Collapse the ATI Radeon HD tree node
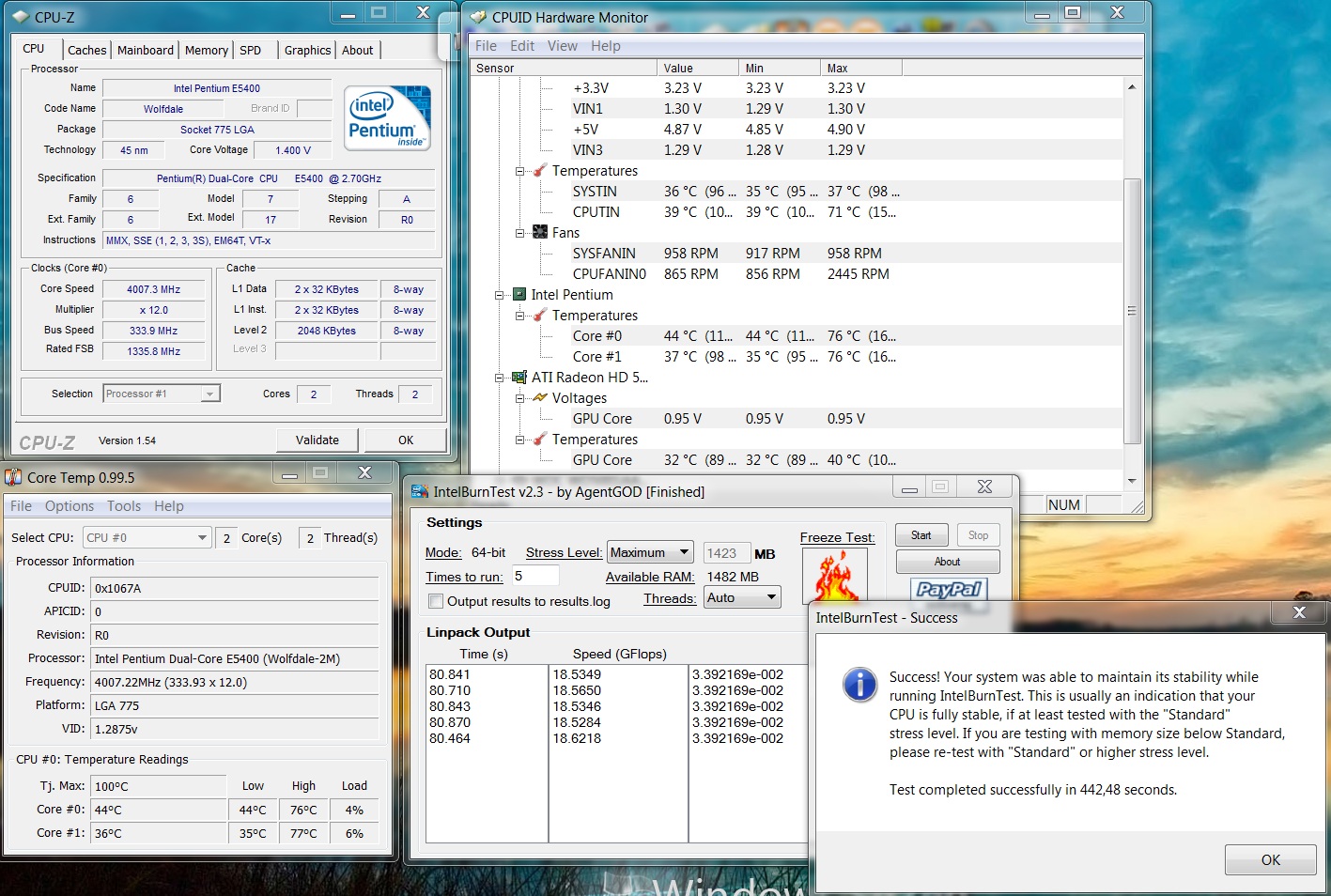The width and height of the screenshot is (1331, 896). coord(500,378)
